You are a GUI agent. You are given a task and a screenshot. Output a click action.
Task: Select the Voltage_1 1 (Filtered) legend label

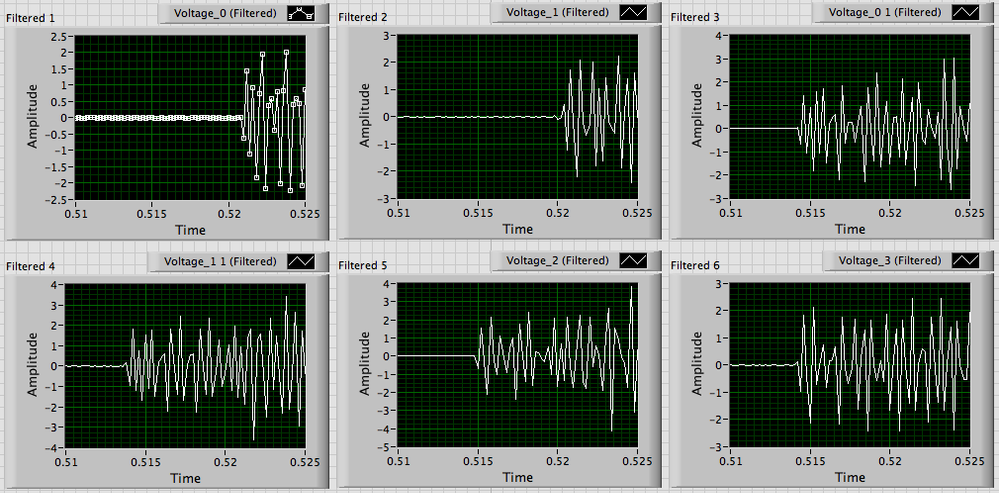coord(220,261)
